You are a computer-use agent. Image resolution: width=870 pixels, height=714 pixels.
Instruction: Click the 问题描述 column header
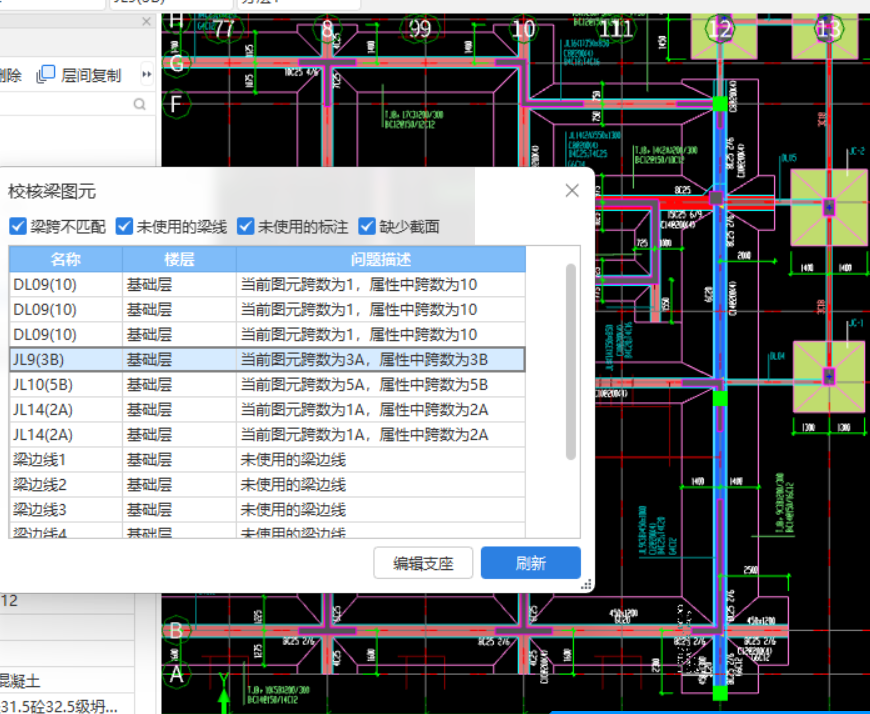(x=381, y=259)
